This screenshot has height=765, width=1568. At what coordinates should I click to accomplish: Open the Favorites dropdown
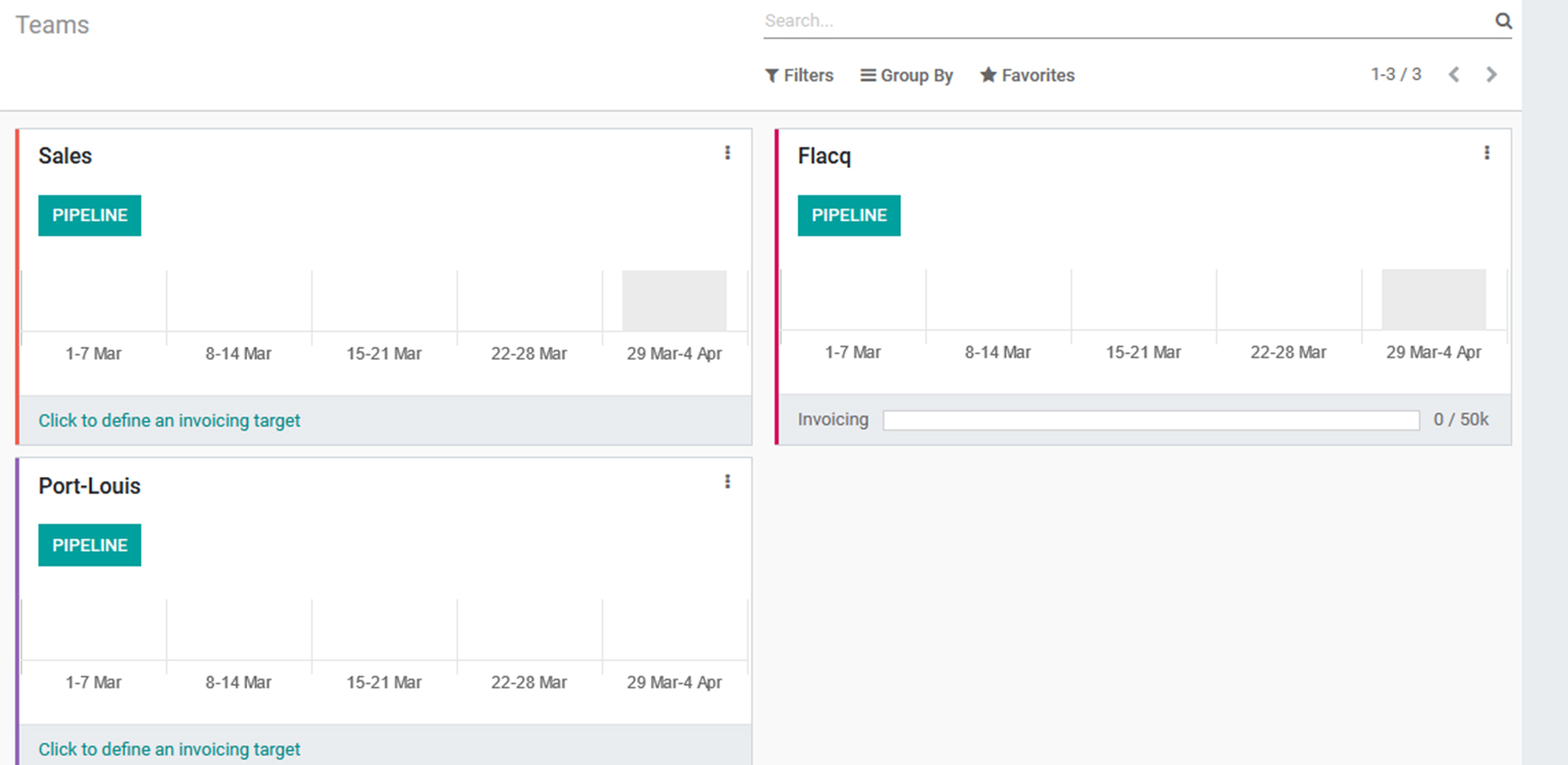(1027, 76)
